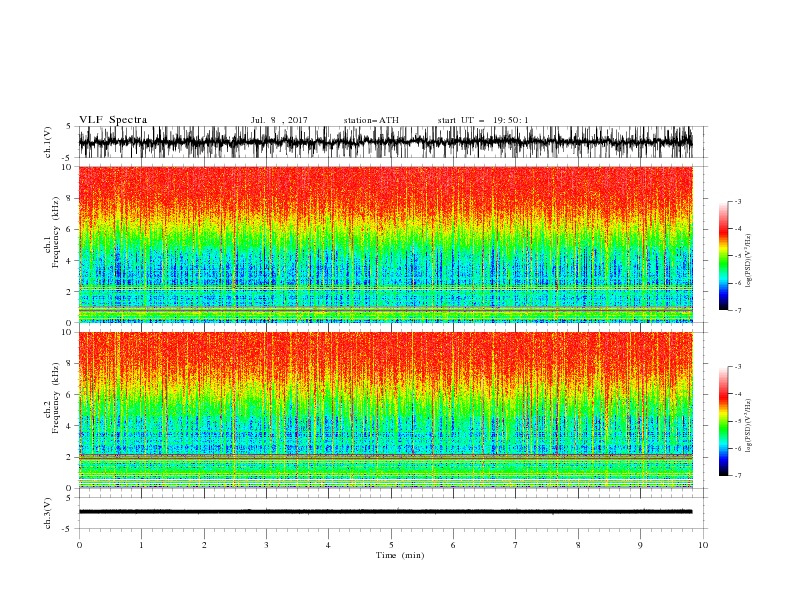
Task: Click the log(PSD) label beside the ch.1 colorbar
Action: coord(749,261)
